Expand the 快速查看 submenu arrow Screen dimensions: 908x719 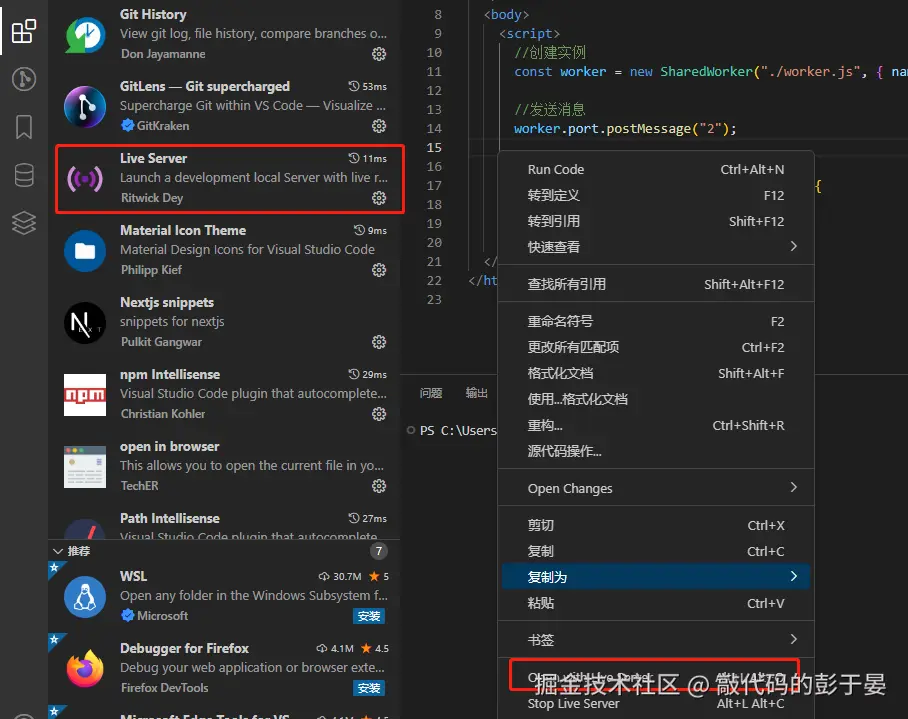pos(793,247)
